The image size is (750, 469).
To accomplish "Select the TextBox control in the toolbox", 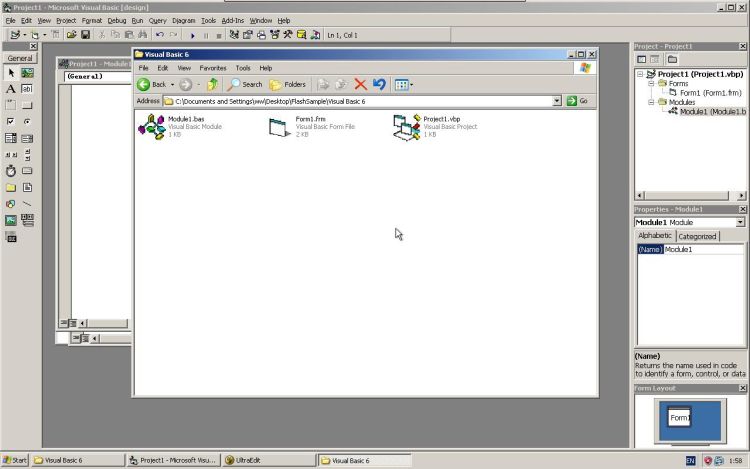I will (x=27, y=89).
